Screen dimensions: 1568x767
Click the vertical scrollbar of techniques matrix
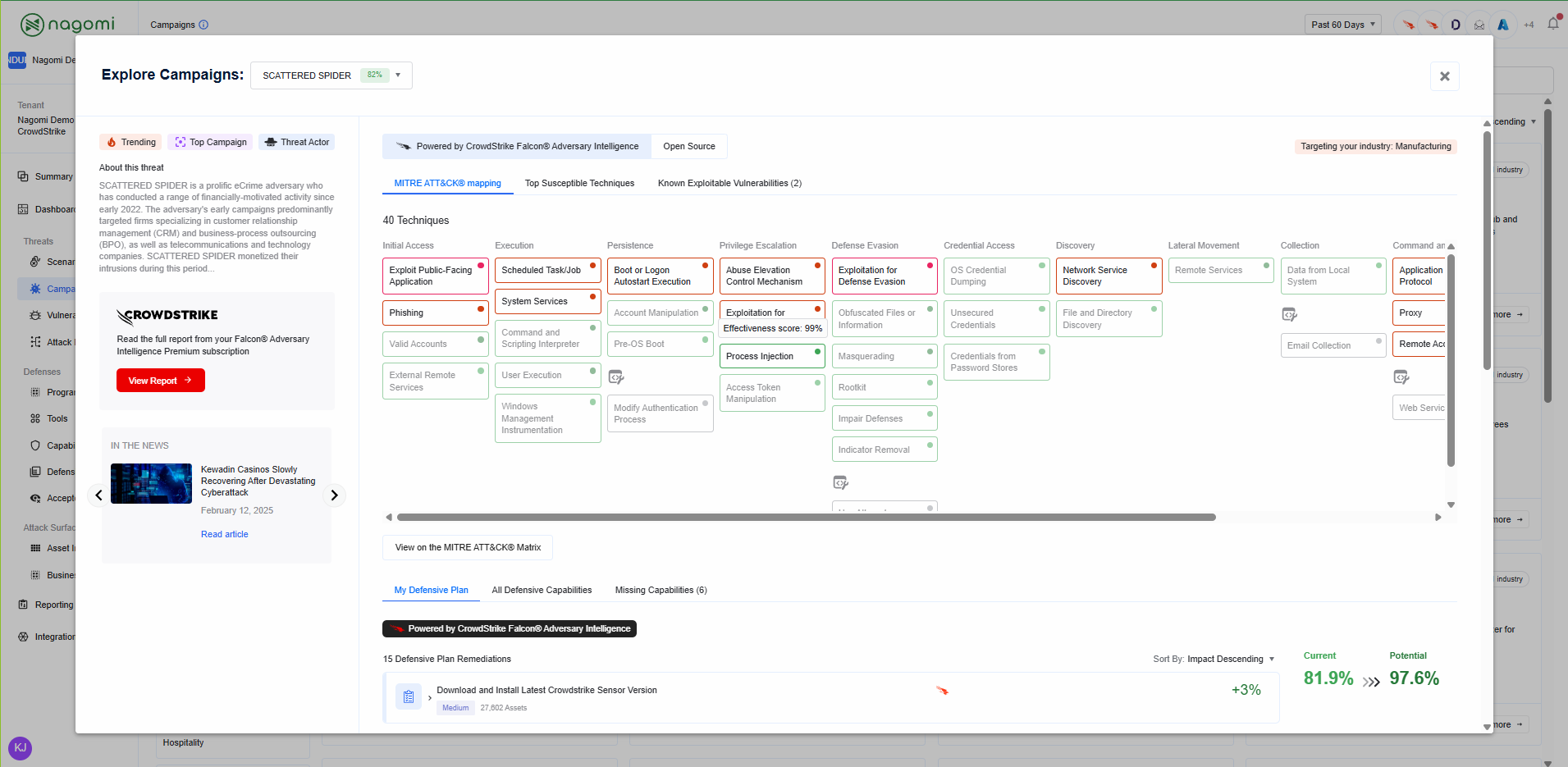[x=1450, y=361]
